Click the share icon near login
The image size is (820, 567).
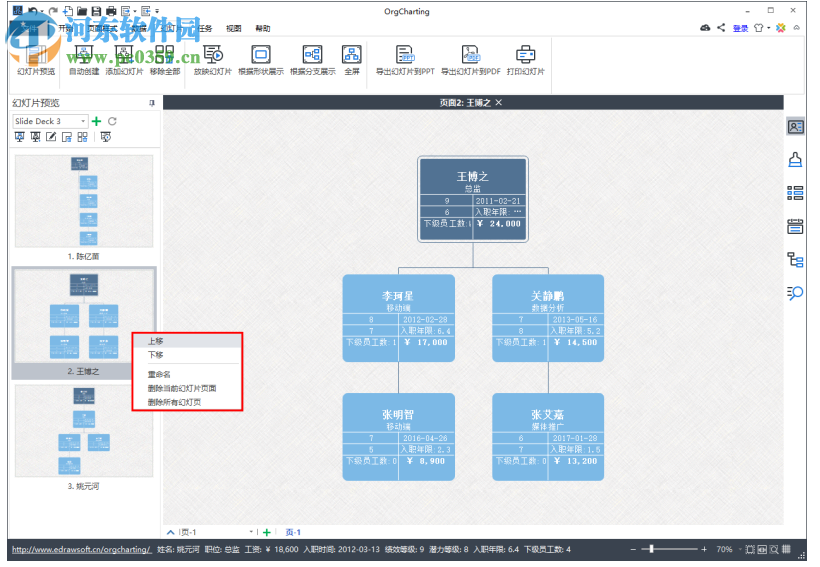721,28
